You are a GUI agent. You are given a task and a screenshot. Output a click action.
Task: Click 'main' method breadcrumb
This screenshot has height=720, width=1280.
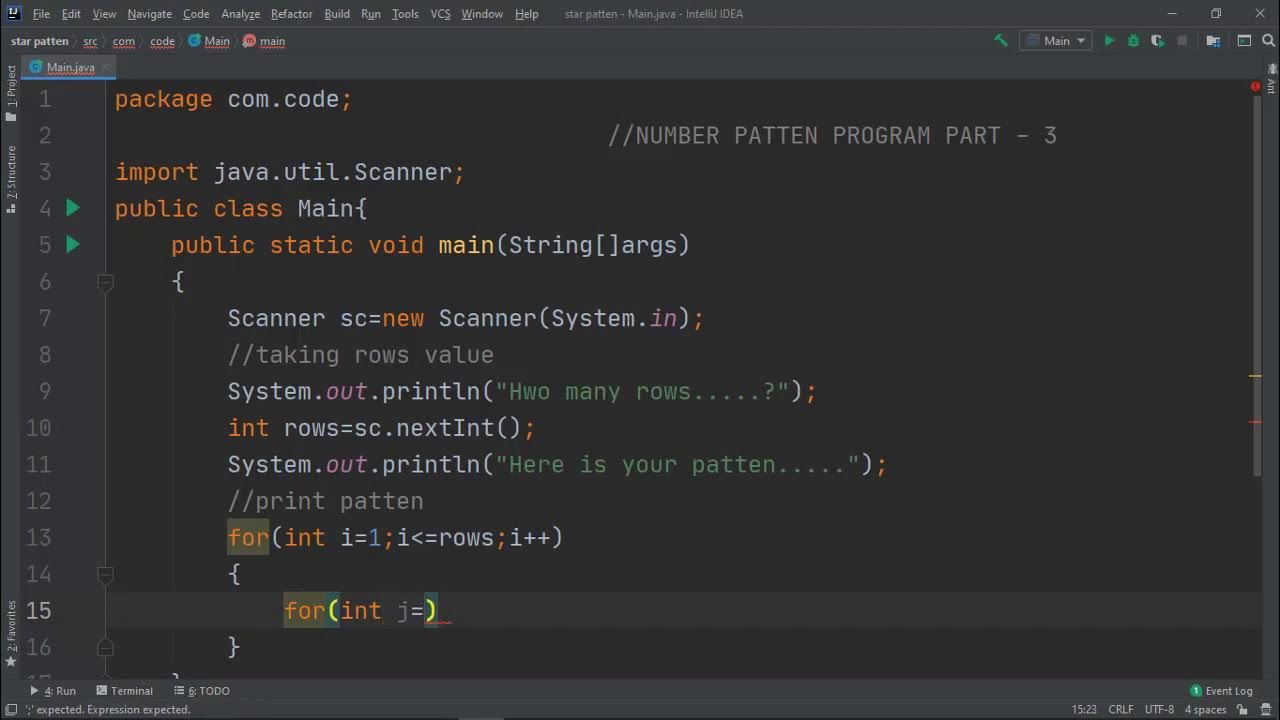click(264, 41)
